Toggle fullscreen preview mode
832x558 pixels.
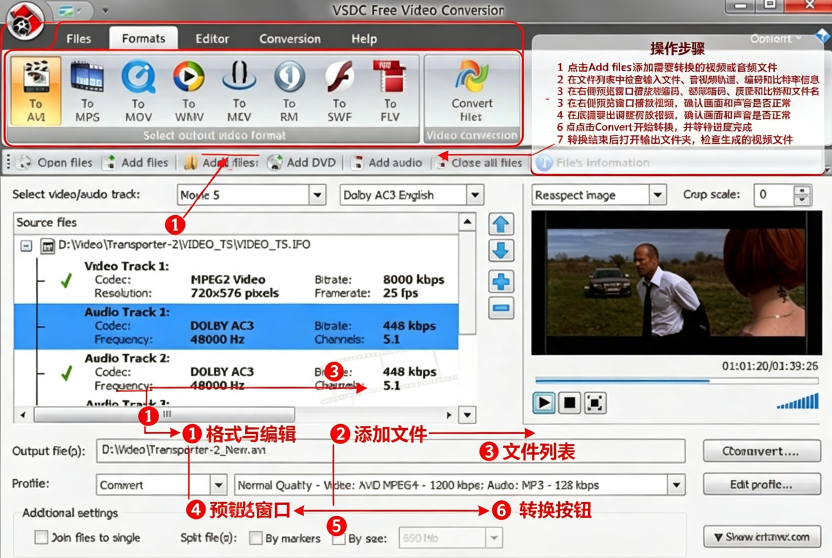click(x=595, y=403)
